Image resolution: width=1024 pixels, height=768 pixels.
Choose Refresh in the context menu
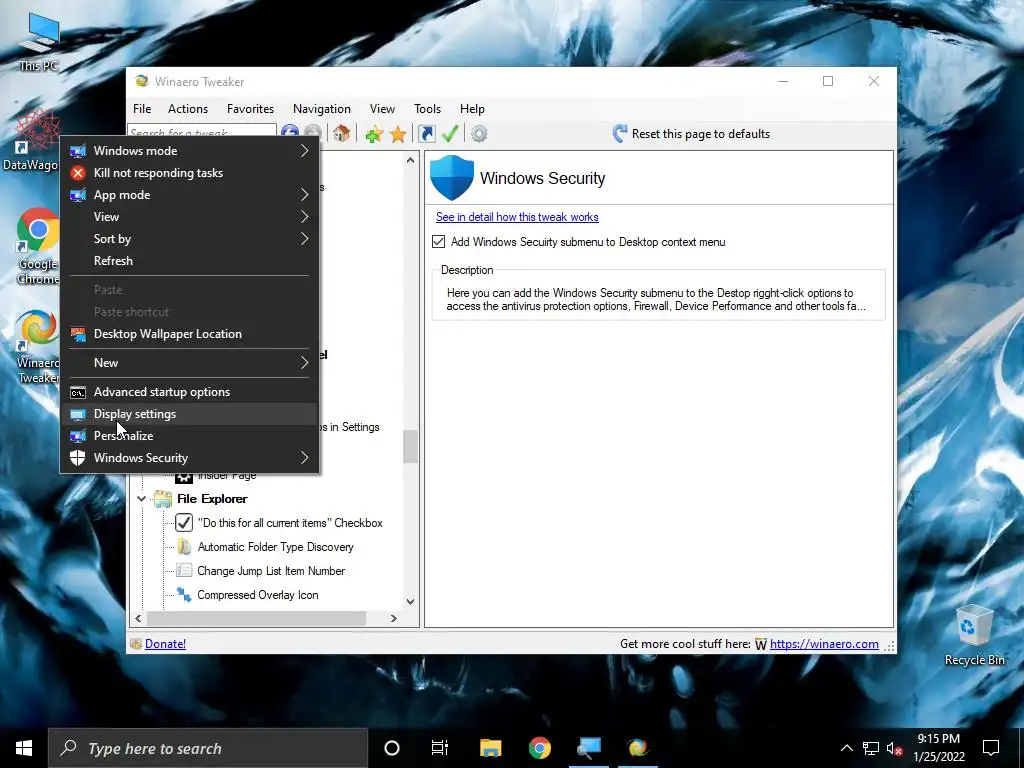[189, 261]
